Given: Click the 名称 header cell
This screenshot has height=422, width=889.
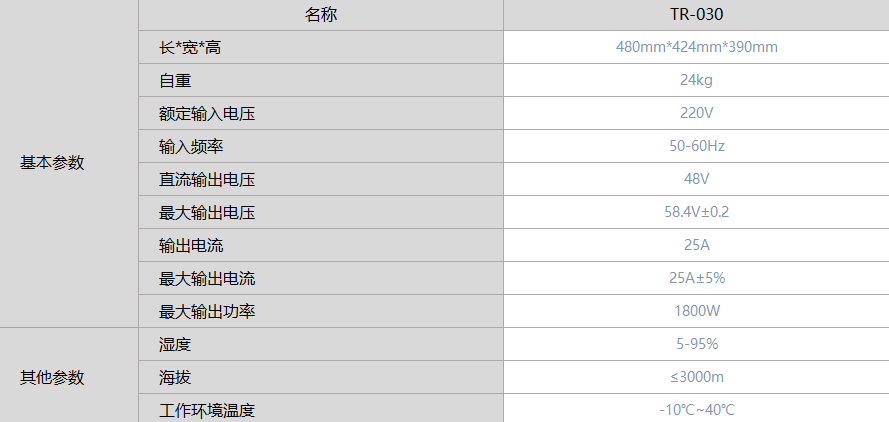Looking at the screenshot, I should click(x=321, y=15).
